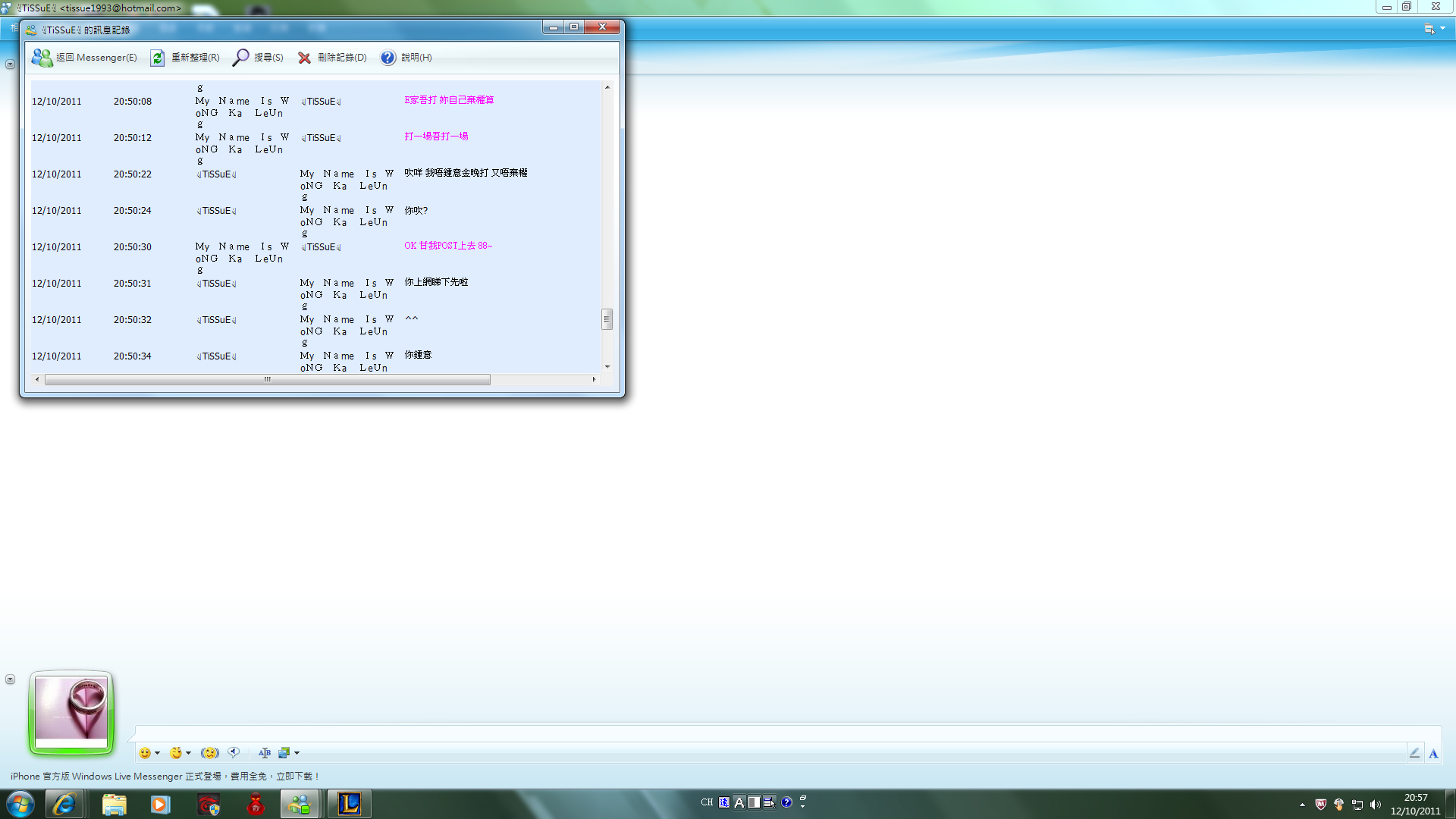Expand the winks dropdown arrow
Viewport: 1456px width, 819px height.
[188, 753]
